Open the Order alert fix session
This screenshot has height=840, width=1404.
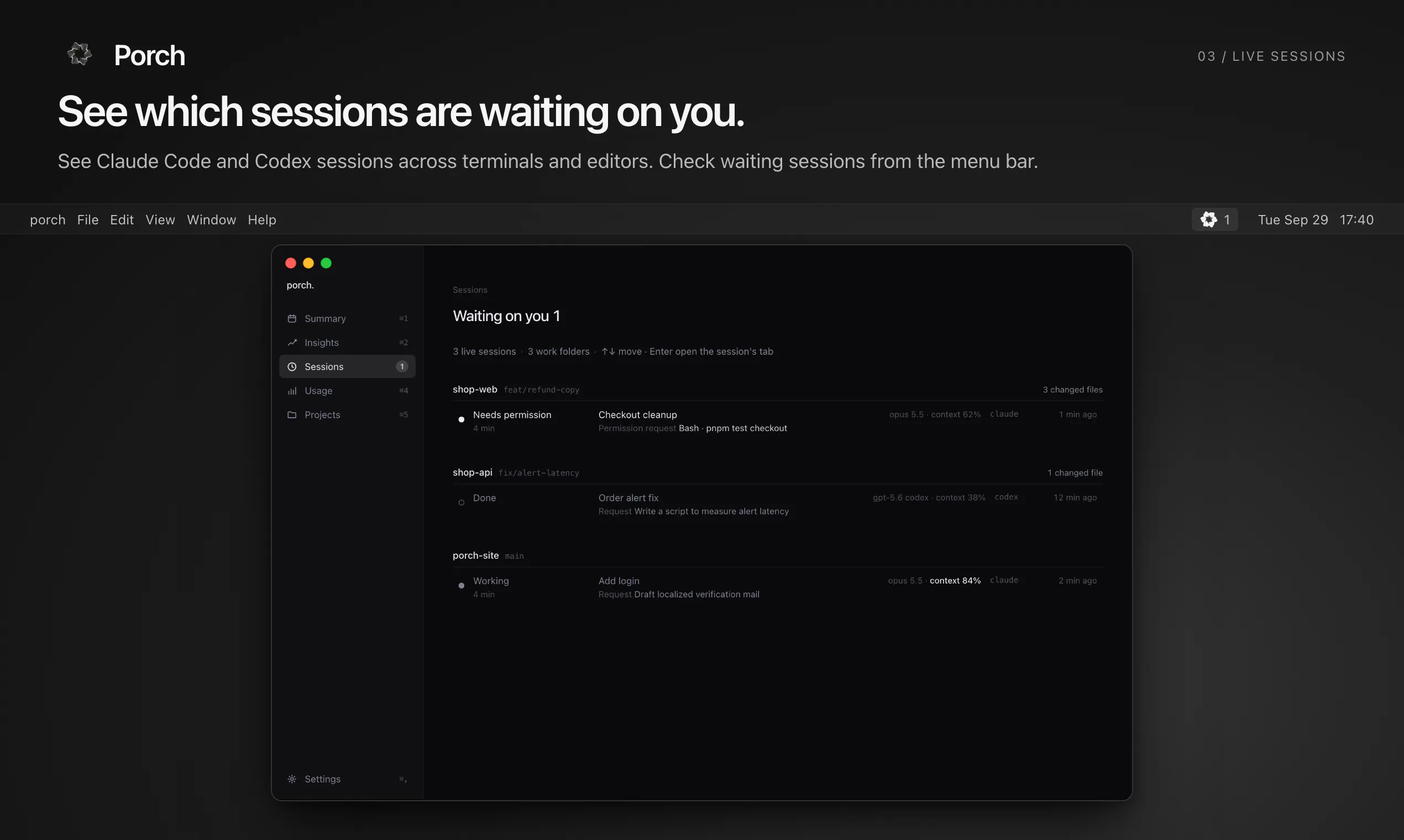click(x=777, y=505)
